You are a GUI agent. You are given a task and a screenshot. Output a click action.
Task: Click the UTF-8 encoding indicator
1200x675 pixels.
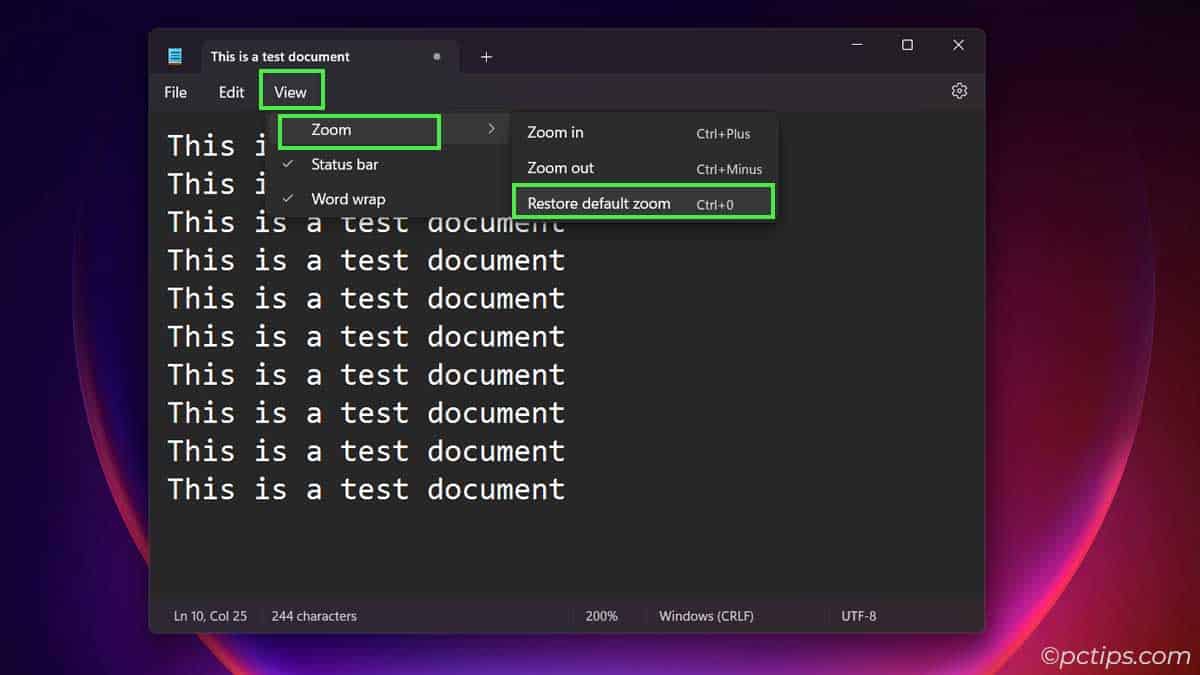click(859, 616)
